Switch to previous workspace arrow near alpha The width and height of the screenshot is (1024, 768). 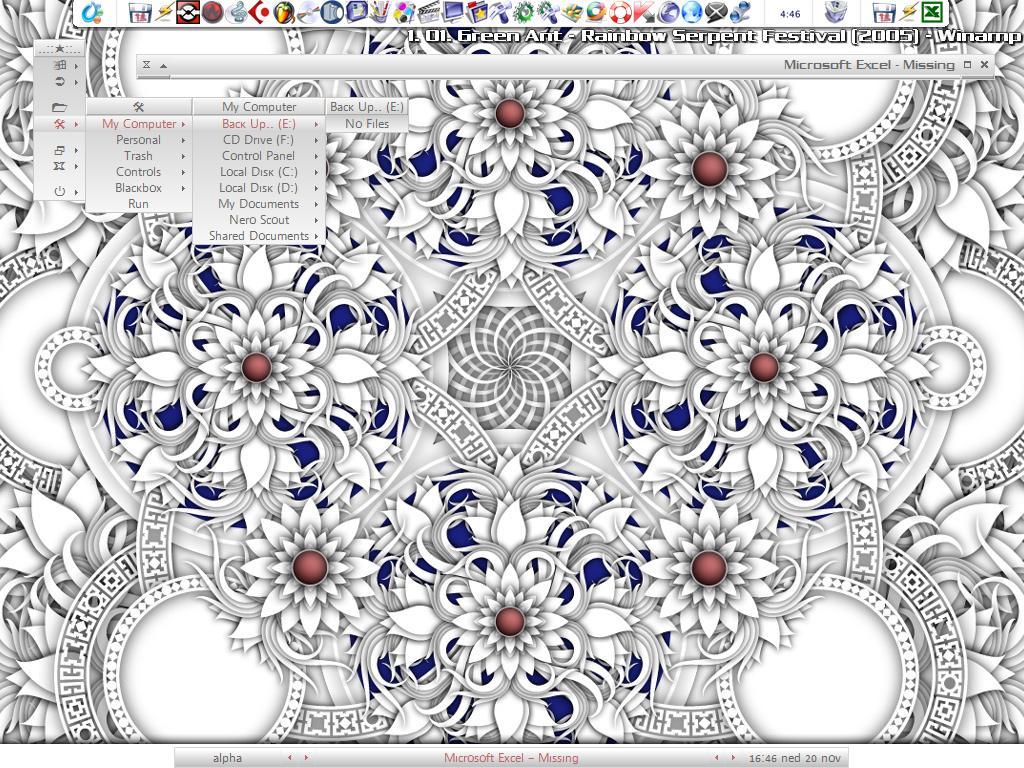point(290,758)
